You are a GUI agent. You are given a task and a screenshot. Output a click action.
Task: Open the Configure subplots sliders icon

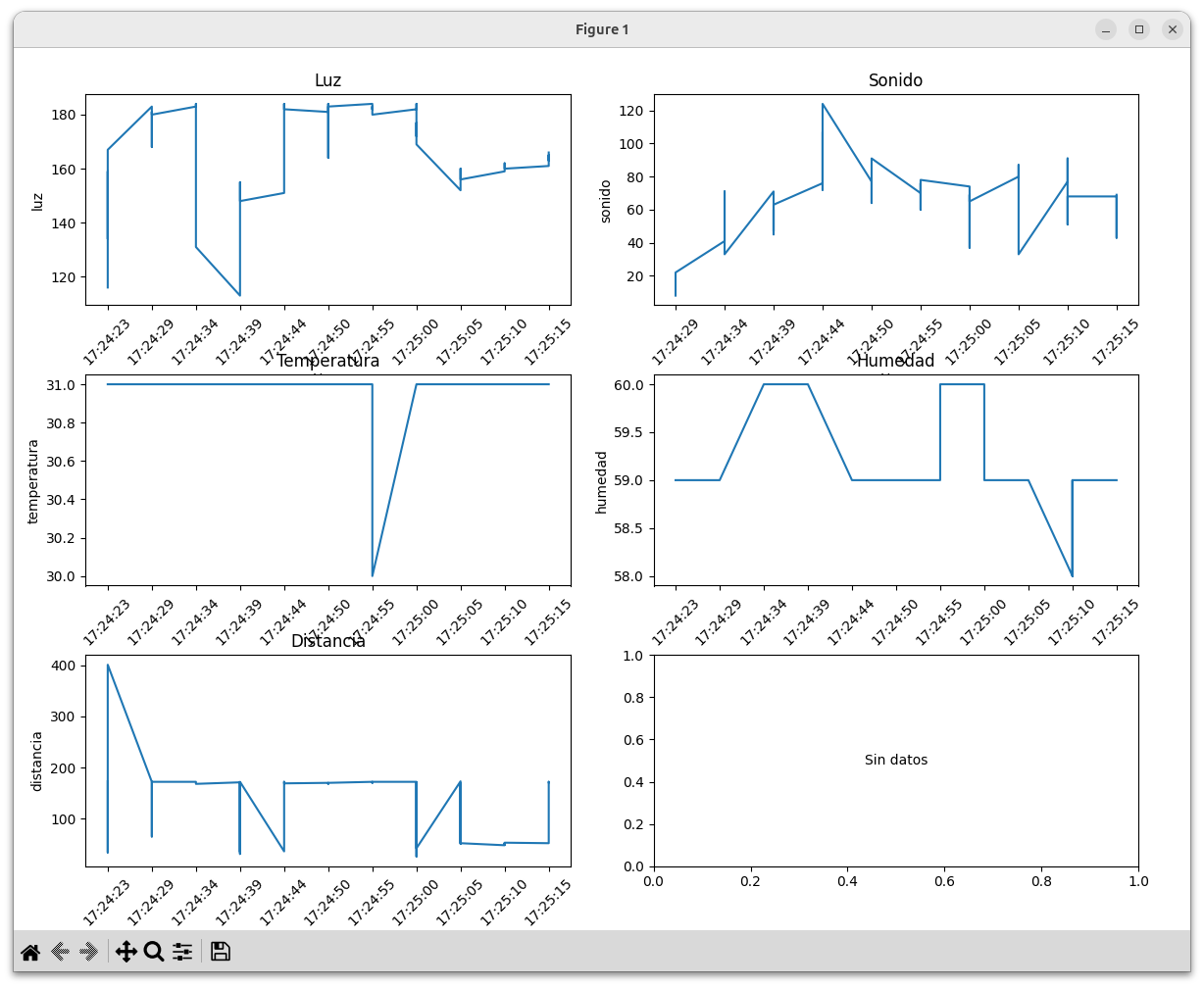coord(182,951)
